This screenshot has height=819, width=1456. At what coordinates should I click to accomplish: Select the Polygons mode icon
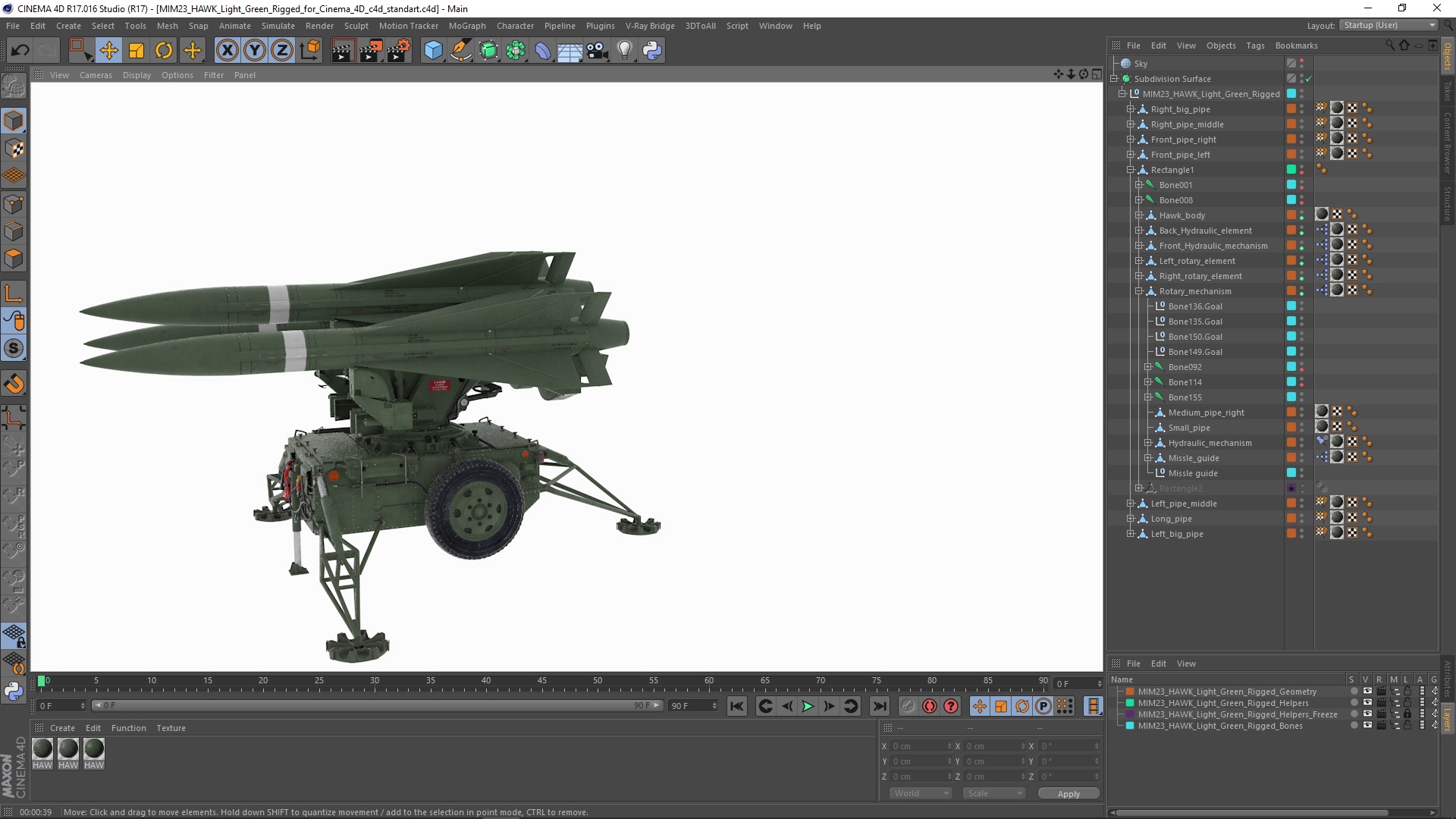[x=14, y=259]
